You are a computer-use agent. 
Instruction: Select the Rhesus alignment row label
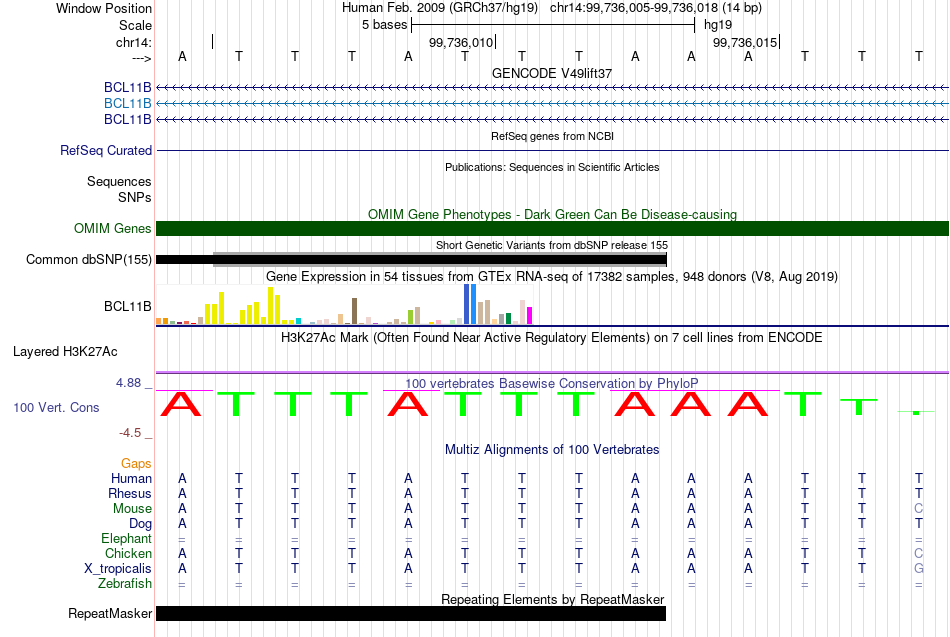point(130,493)
